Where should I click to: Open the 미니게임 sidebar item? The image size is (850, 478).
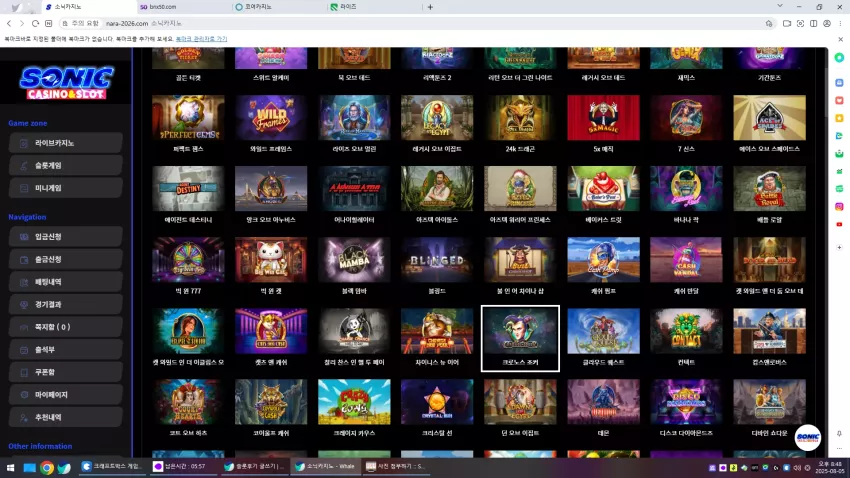(66, 188)
